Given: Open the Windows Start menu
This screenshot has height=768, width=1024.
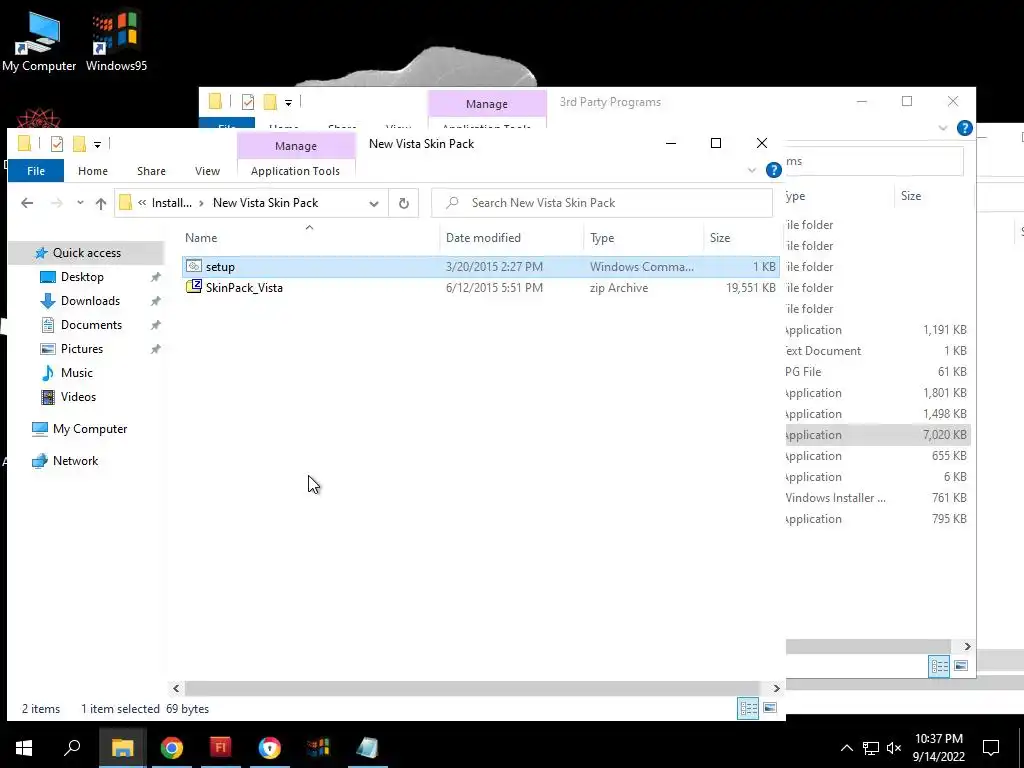Looking at the screenshot, I should (x=24, y=748).
